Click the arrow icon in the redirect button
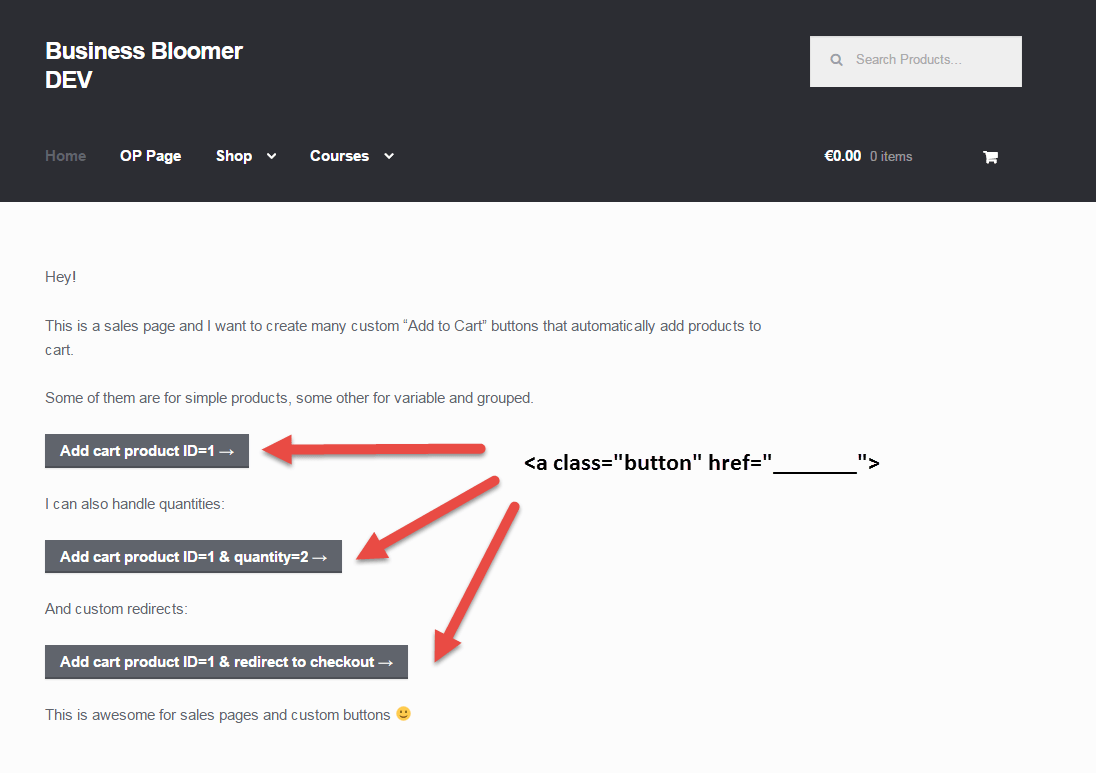 pos(385,662)
